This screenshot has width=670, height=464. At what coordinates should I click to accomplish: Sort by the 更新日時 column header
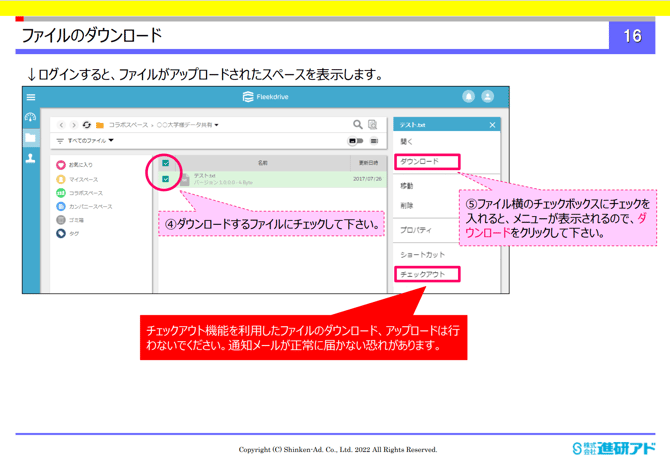(x=368, y=163)
